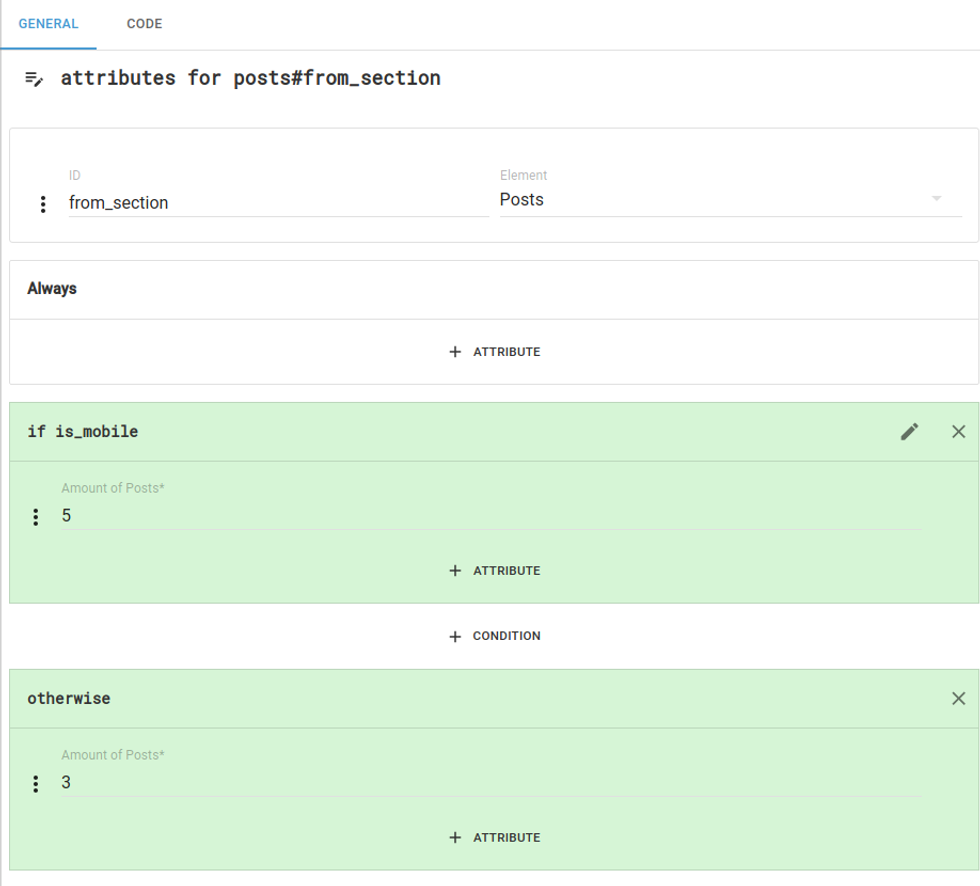Click the 'if is_mobile' condition header text
This screenshot has height=886, width=980.
83,432
